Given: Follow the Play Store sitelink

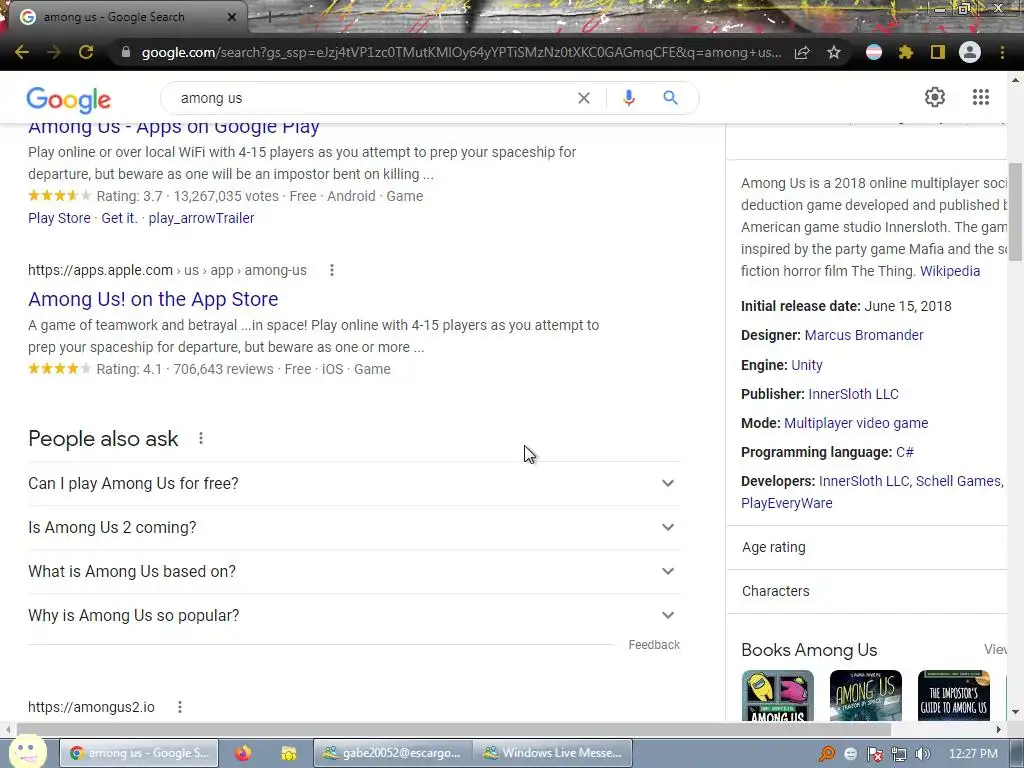Looking at the screenshot, I should click(x=59, y=218).
